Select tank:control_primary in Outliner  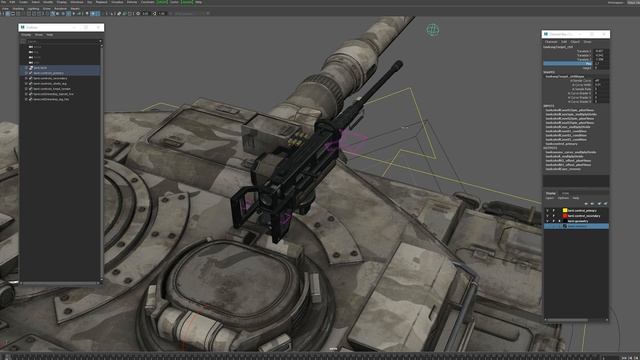(49, 73)
